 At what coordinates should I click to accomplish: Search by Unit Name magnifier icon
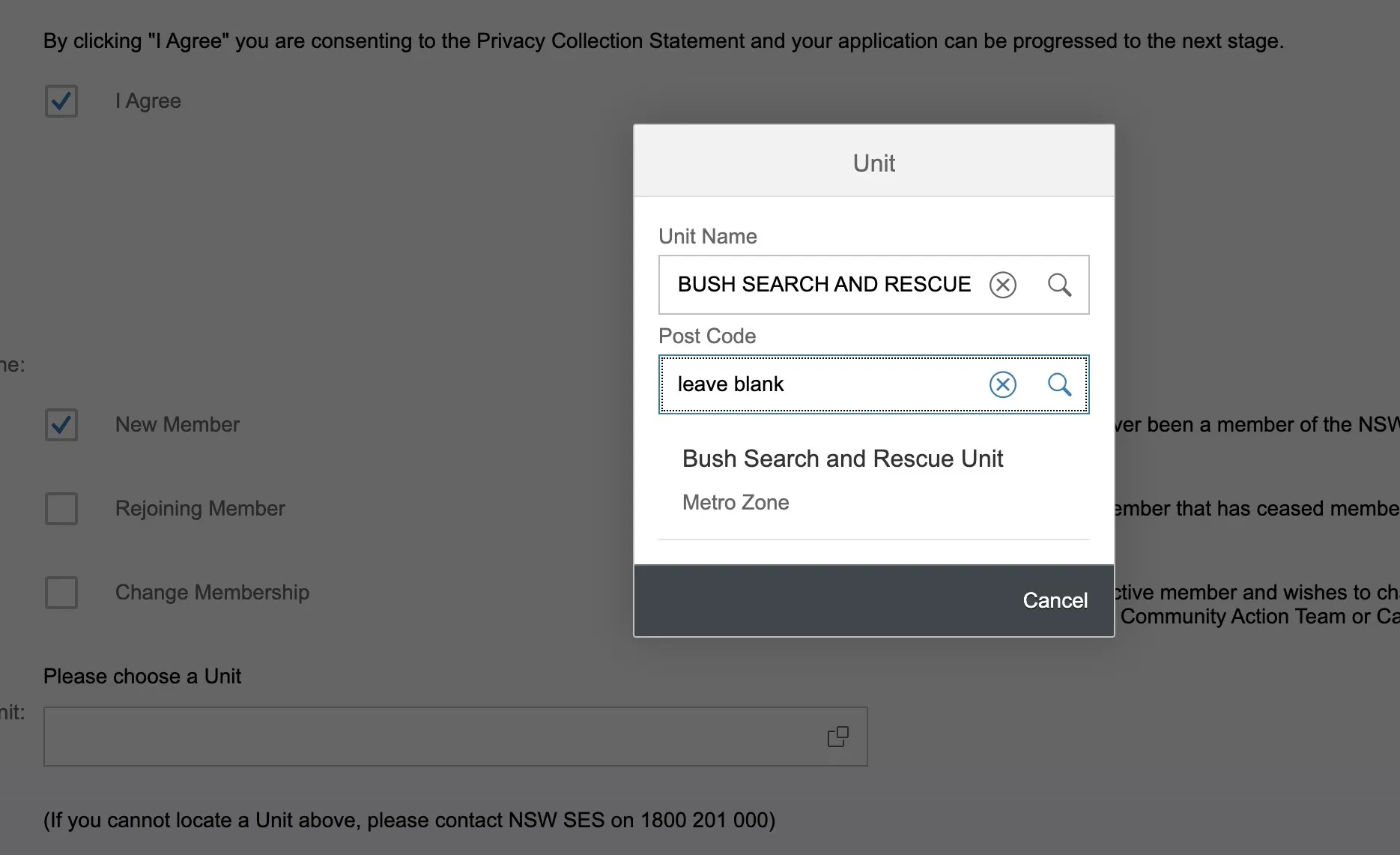1059,285
